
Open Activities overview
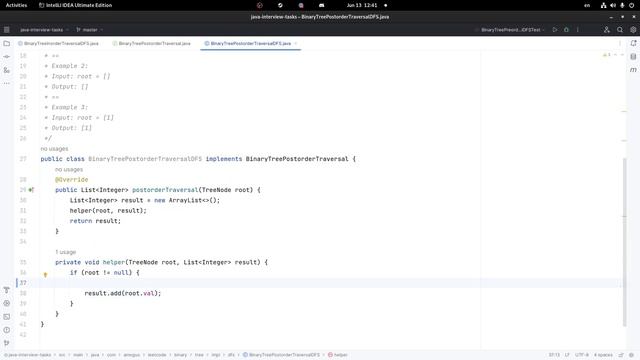[16, 5]
